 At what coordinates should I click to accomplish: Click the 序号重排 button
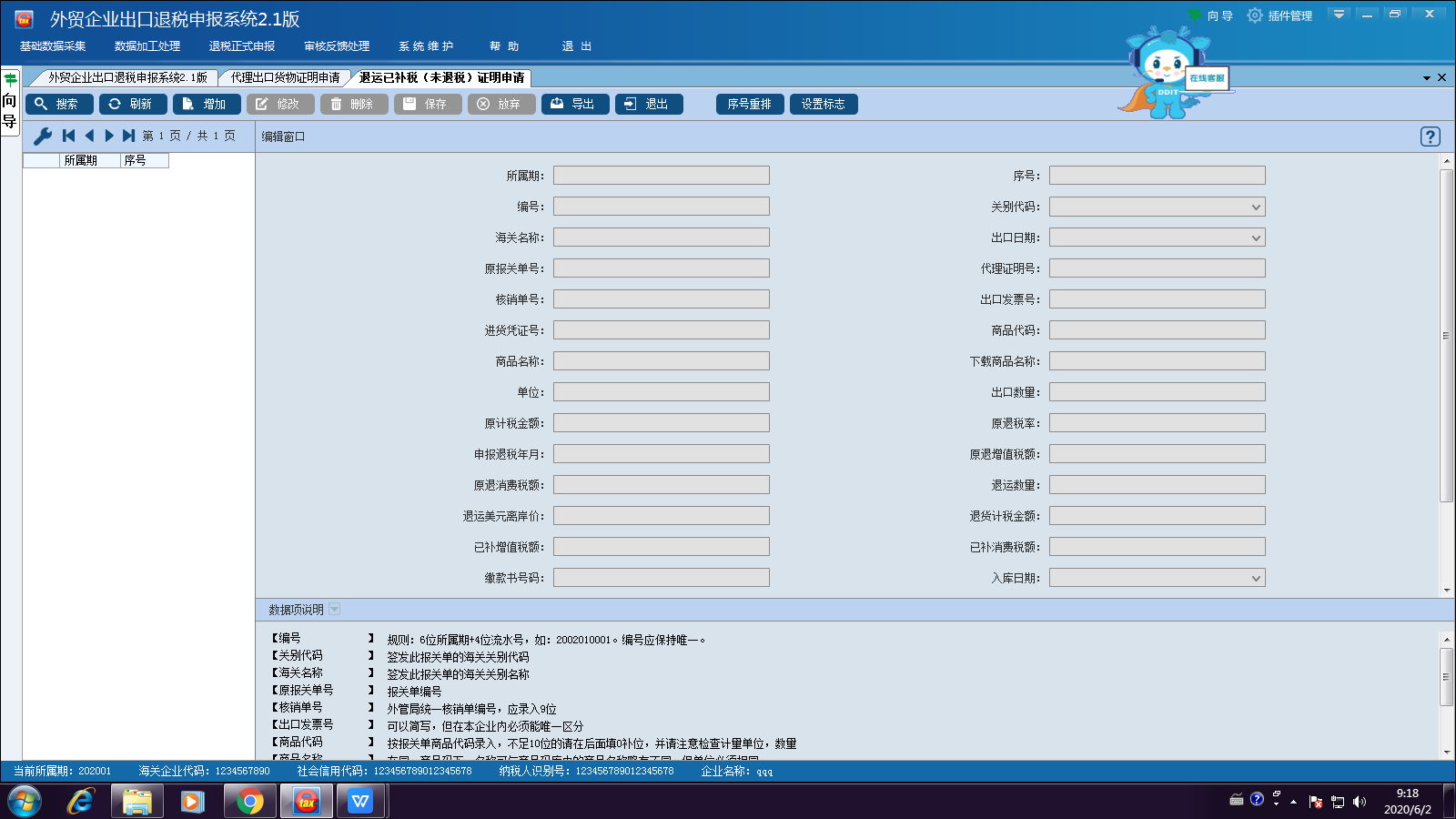coord(749,105)
